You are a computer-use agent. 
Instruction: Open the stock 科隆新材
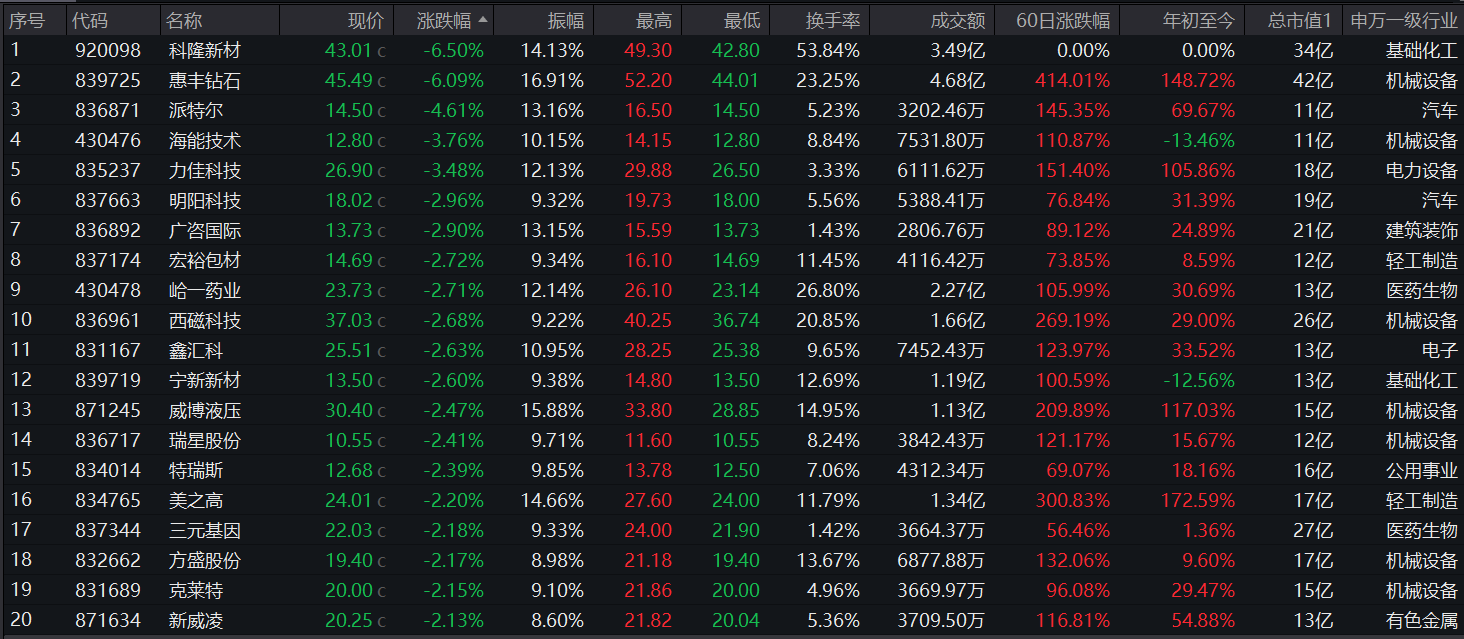pos(205,50)
